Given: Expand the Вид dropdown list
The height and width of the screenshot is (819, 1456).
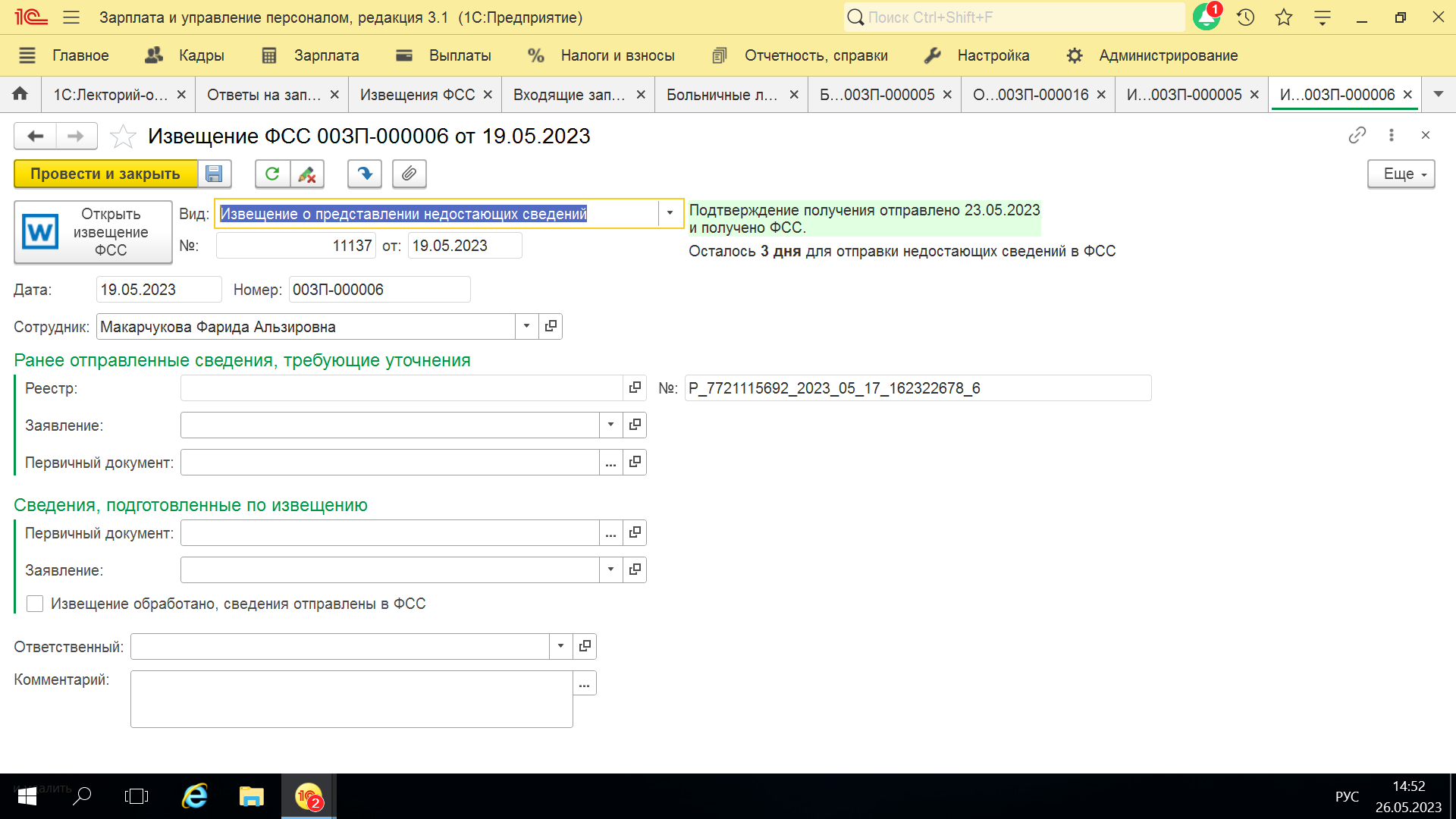Looking at the screenshot, I should pyautogui.click(x=670, y=214).
